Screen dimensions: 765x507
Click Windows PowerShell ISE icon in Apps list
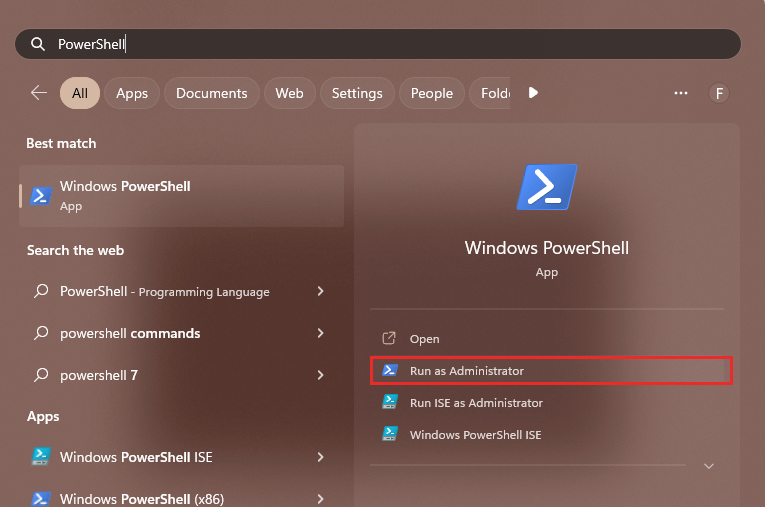(41, 457)
